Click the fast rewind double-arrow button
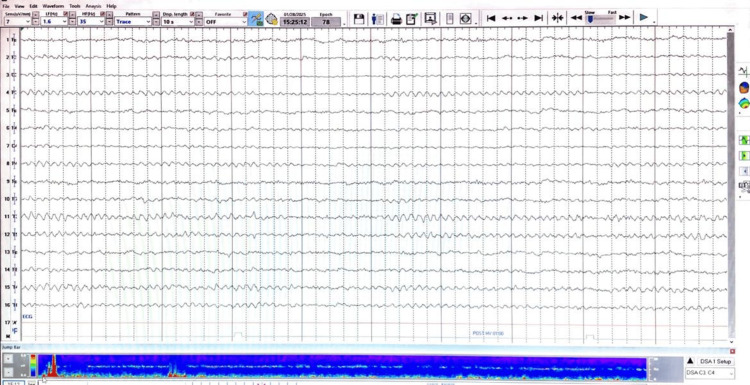This screenshot has height=385, width=750. pos(576,18)
